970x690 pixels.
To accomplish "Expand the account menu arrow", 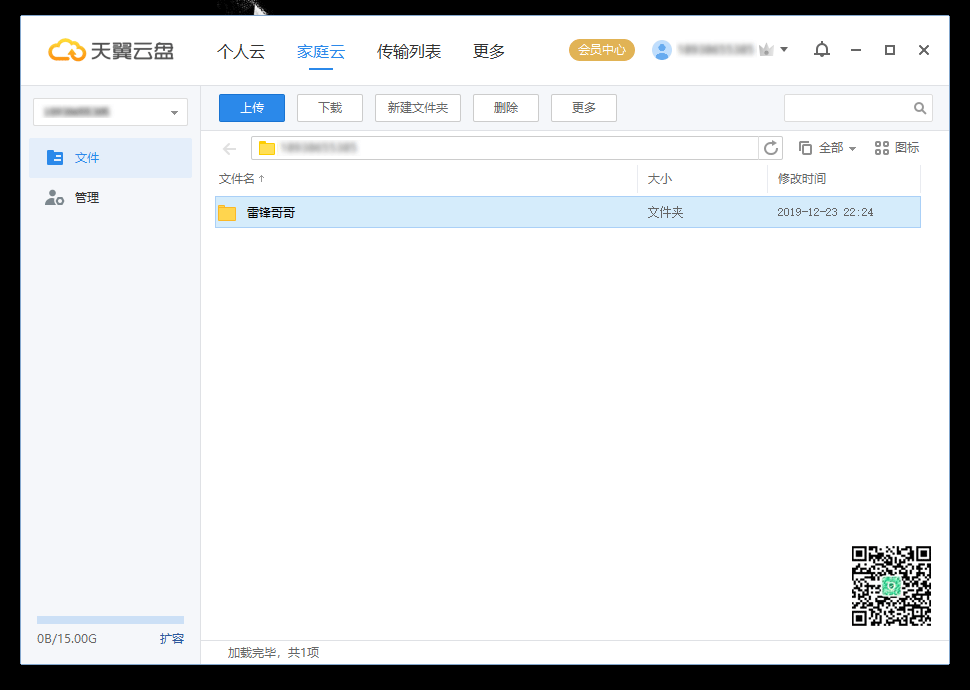I will [x=784, y=49].
